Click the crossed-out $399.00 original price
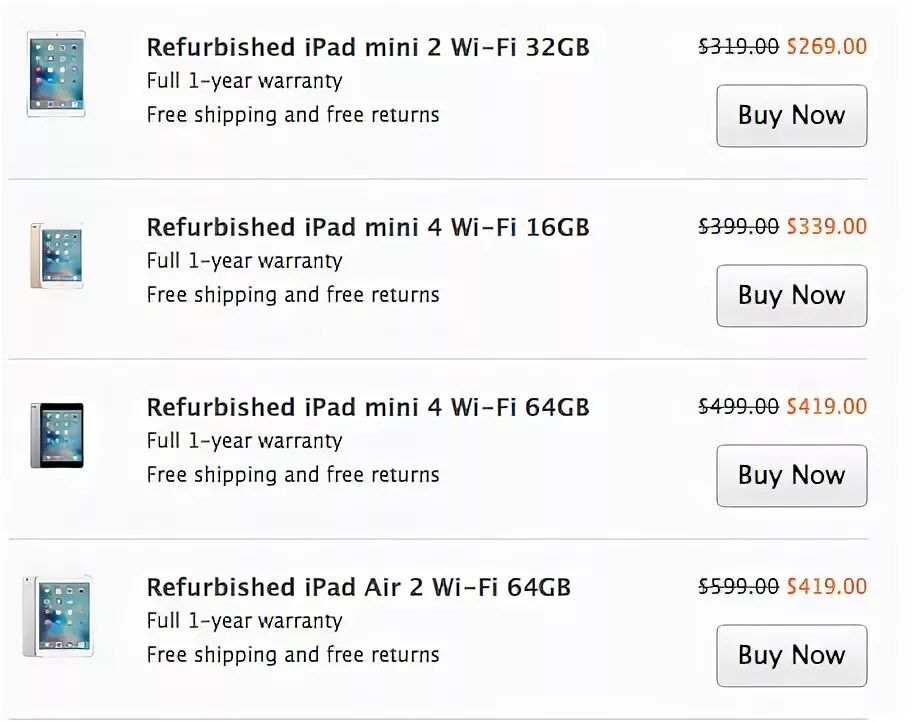 738,226
